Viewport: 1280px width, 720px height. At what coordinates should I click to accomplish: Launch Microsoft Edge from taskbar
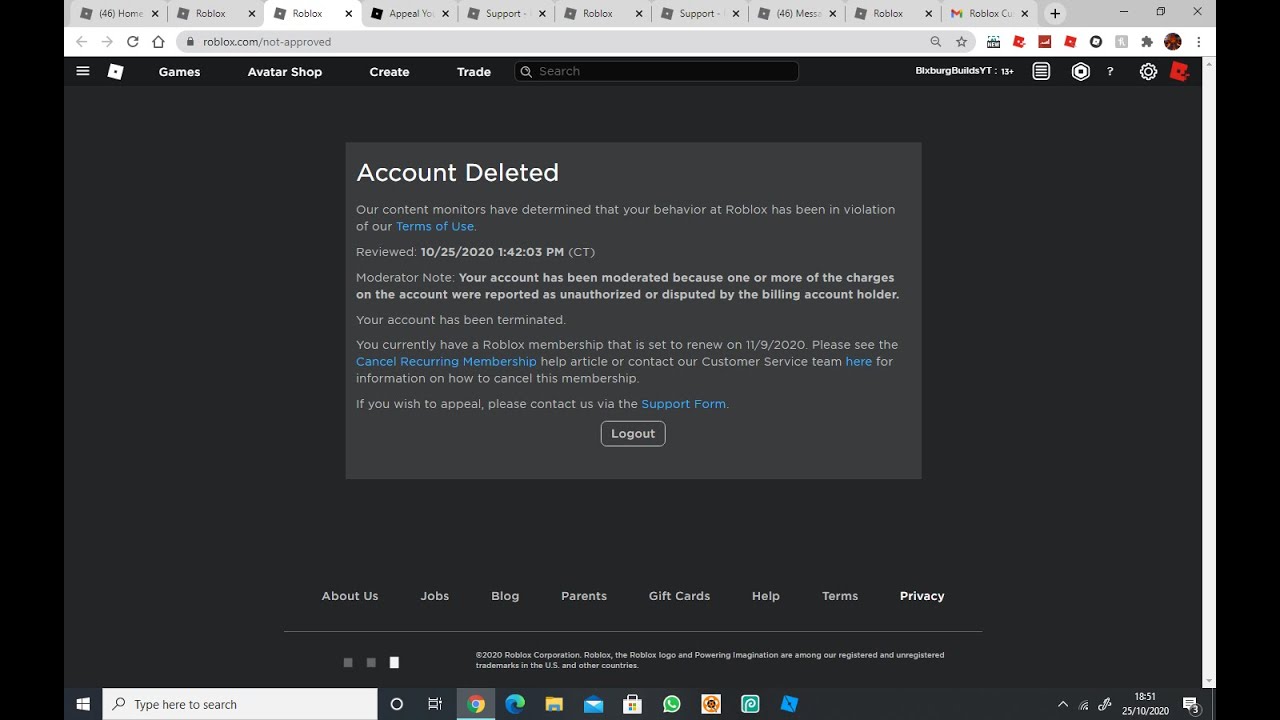tap(515, 704)
